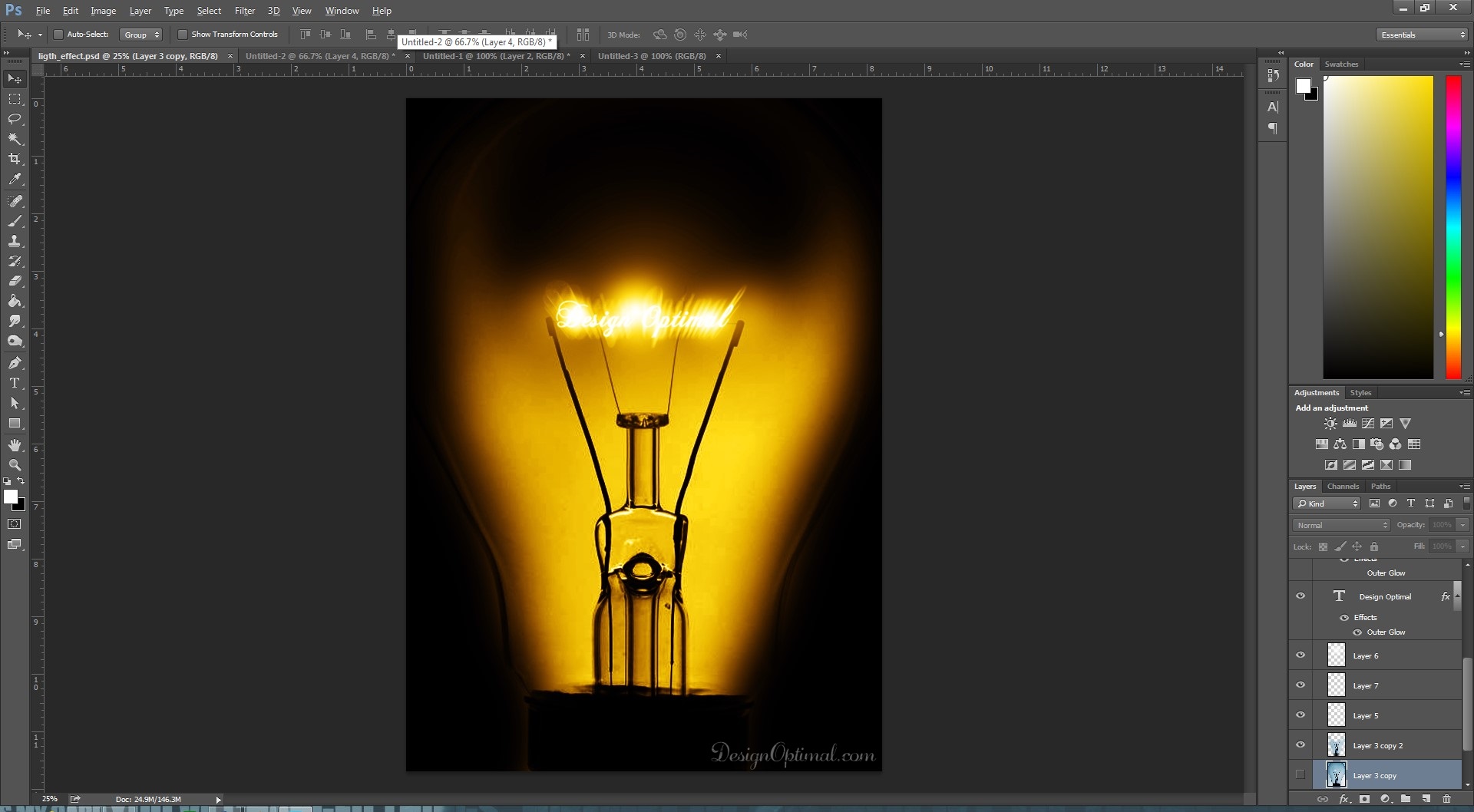The image size is (1474, 812).
Task: Create a new layer group folder
Action: [x=1405, y=799]
